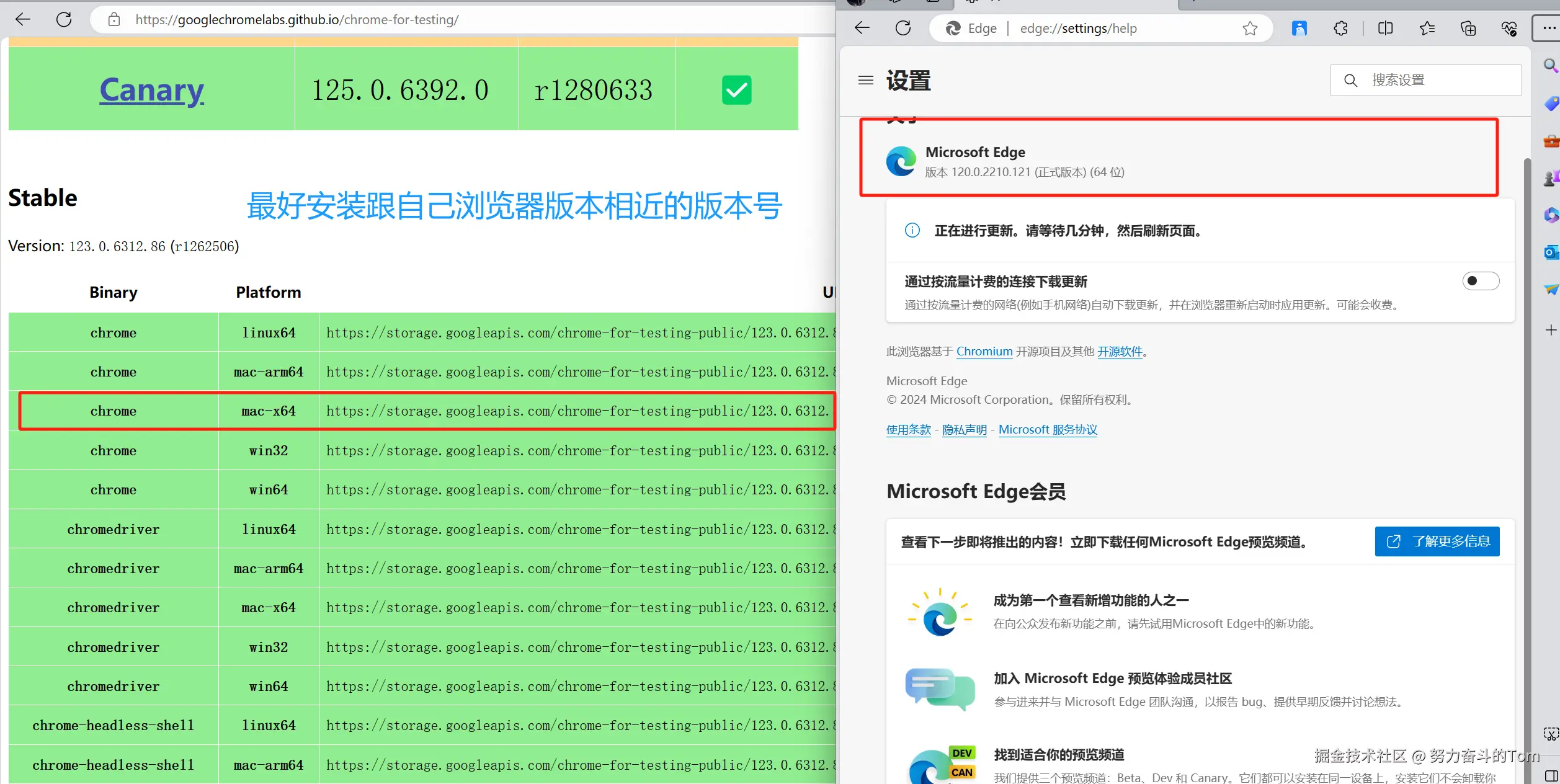
Task: Click the 版本 120.0.2210.121 version text
Action: point(1025,172)
